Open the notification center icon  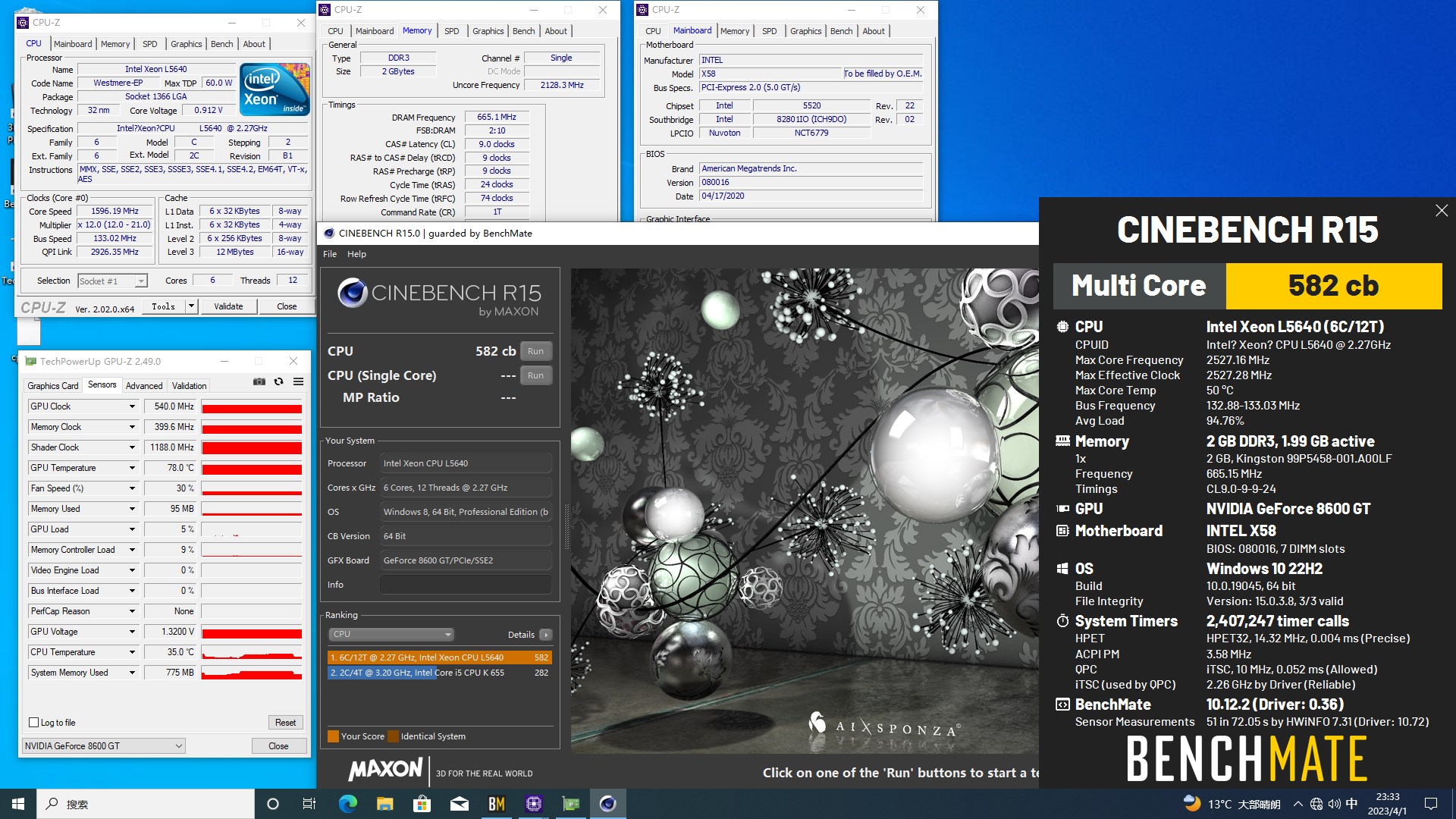1431,804
